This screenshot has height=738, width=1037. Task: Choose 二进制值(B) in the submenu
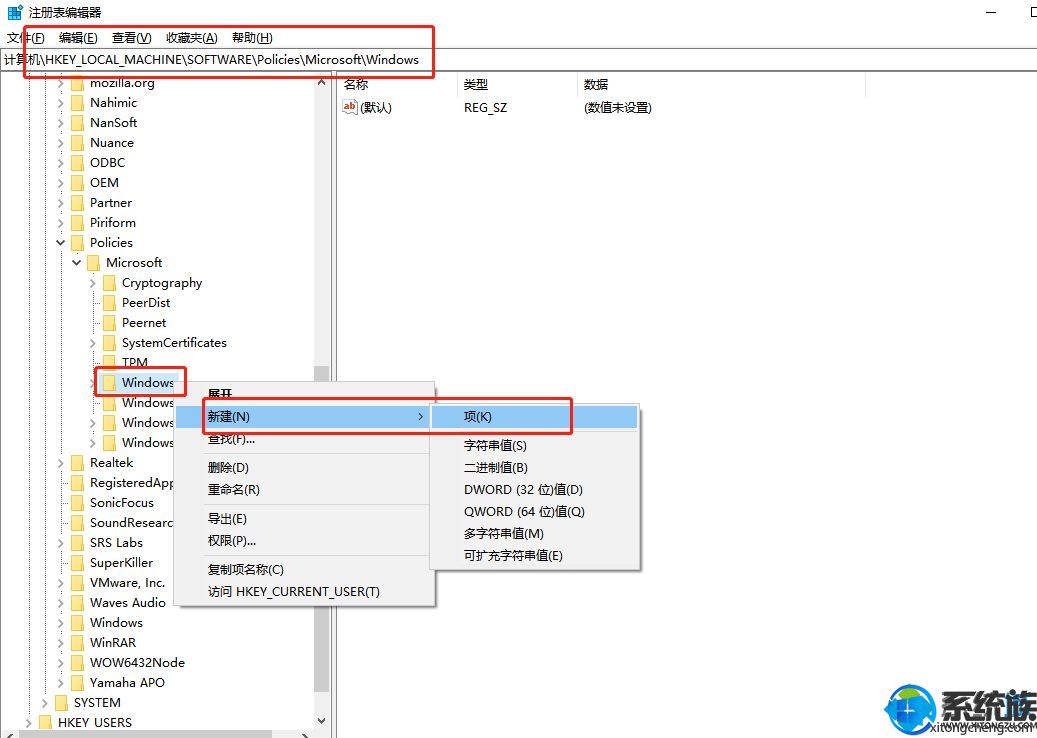pos(534,468)
